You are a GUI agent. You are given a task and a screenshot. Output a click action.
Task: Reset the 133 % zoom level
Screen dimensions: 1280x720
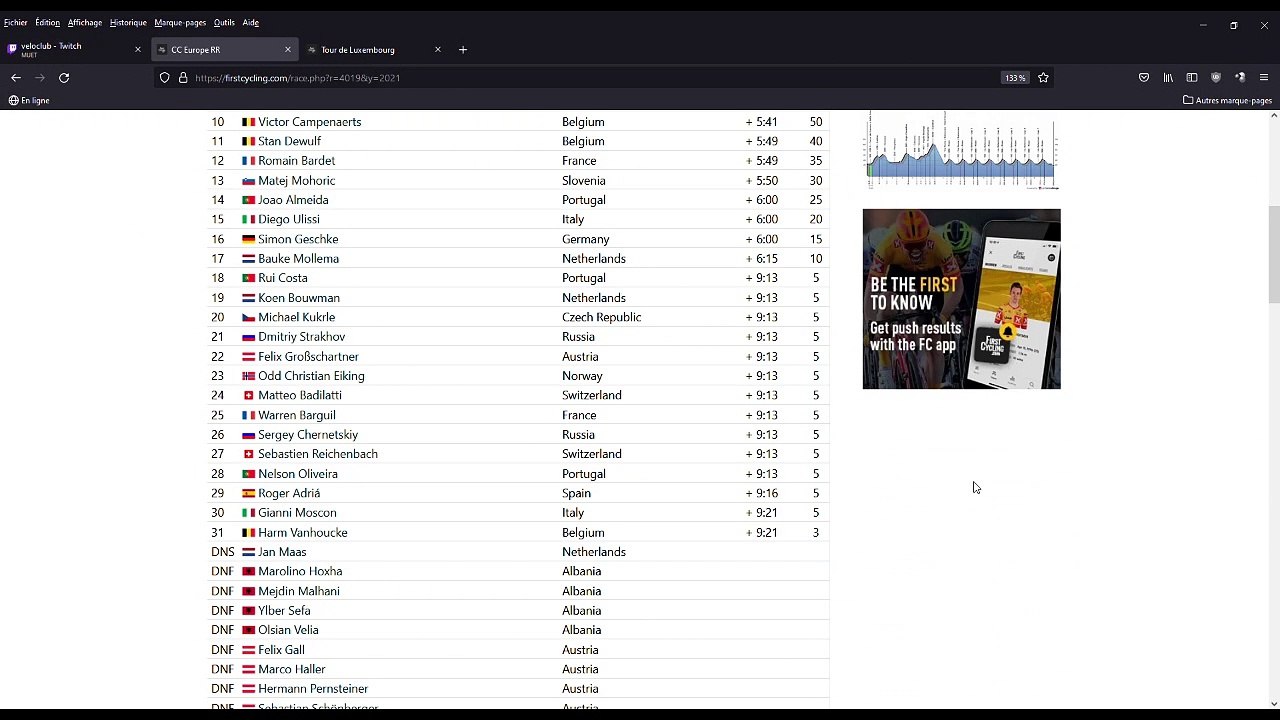click(1015, 77)
